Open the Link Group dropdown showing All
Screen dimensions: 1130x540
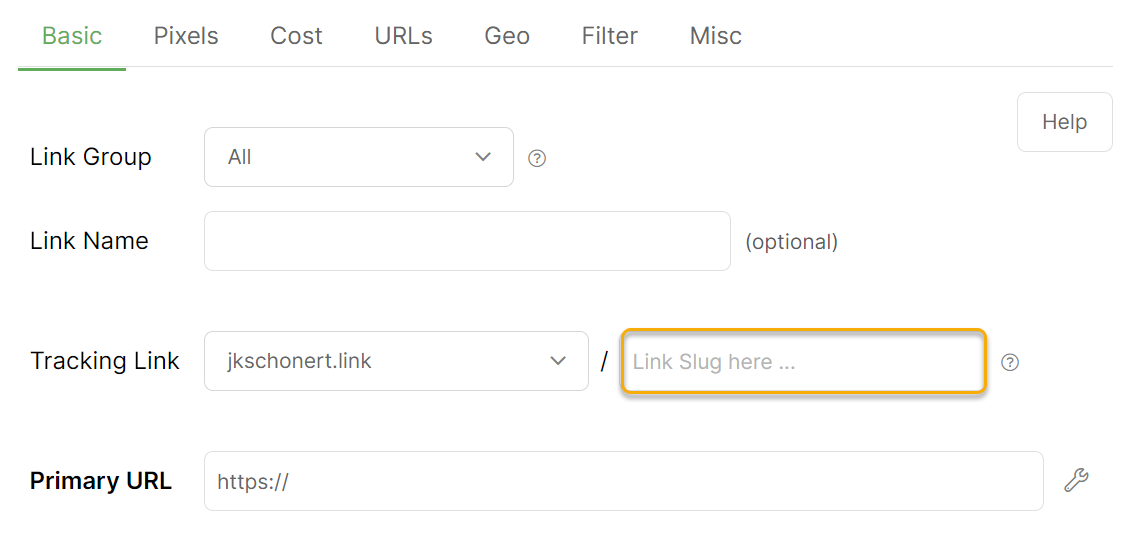point(358,157)
